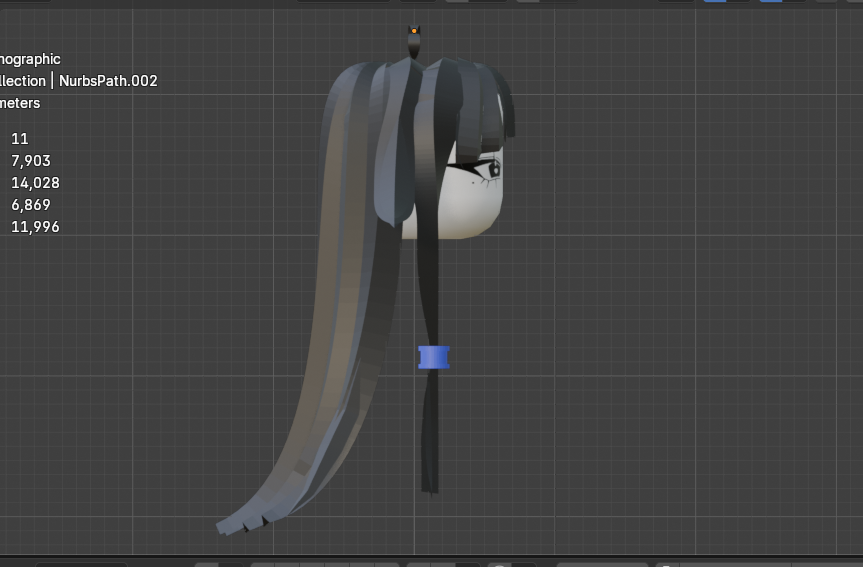Click the '14,028' statistics value
The width and height of the screenshot is (863, 567).
click(35, 183)
